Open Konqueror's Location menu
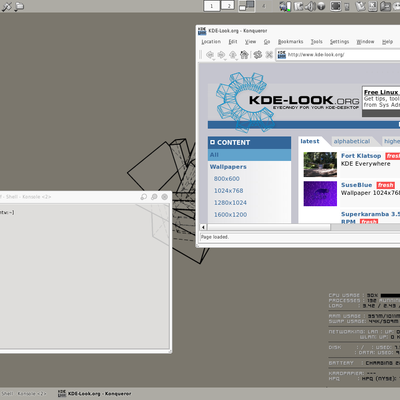 [211, 42]
